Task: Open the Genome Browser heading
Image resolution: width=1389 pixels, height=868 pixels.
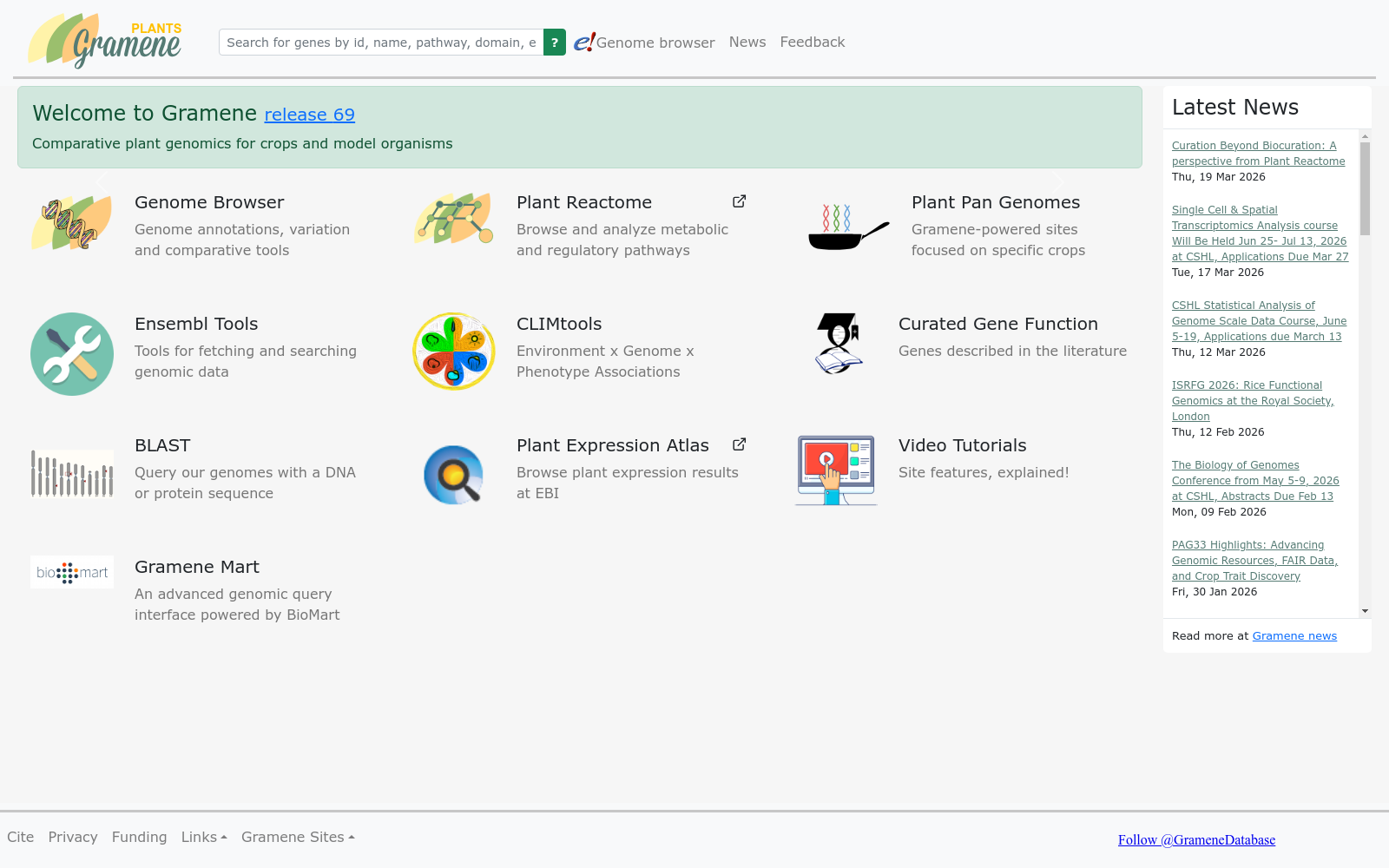Action: [x=209, y=202]
